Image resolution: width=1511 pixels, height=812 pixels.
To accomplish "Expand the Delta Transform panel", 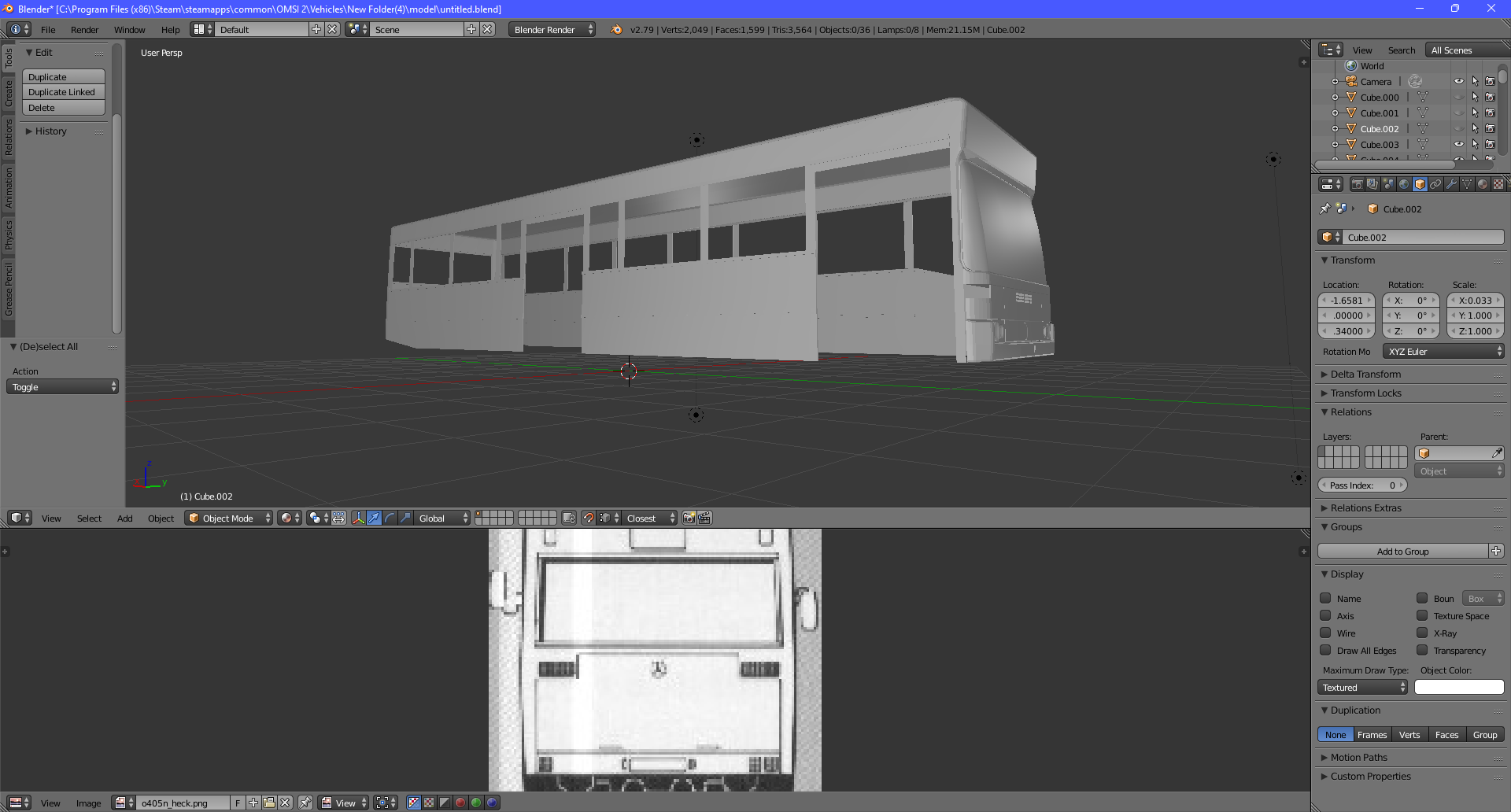I will tap(1365, 375).
